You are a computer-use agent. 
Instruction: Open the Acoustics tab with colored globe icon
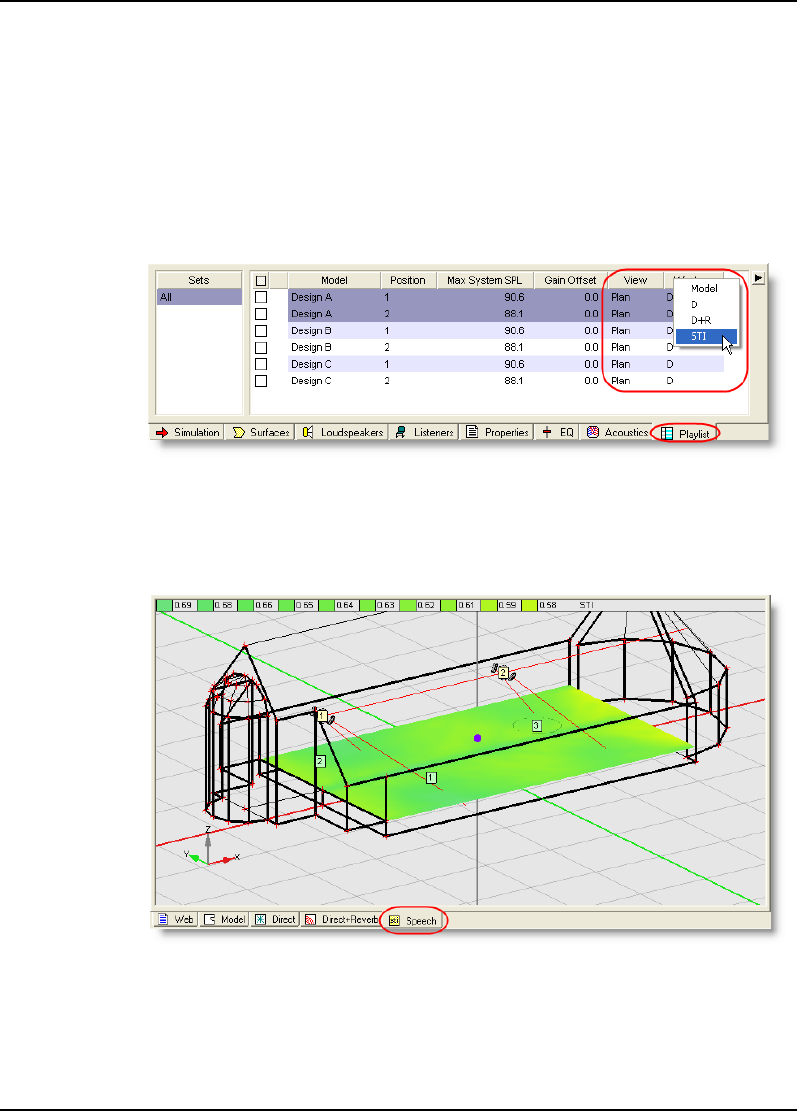click(616, 432)
